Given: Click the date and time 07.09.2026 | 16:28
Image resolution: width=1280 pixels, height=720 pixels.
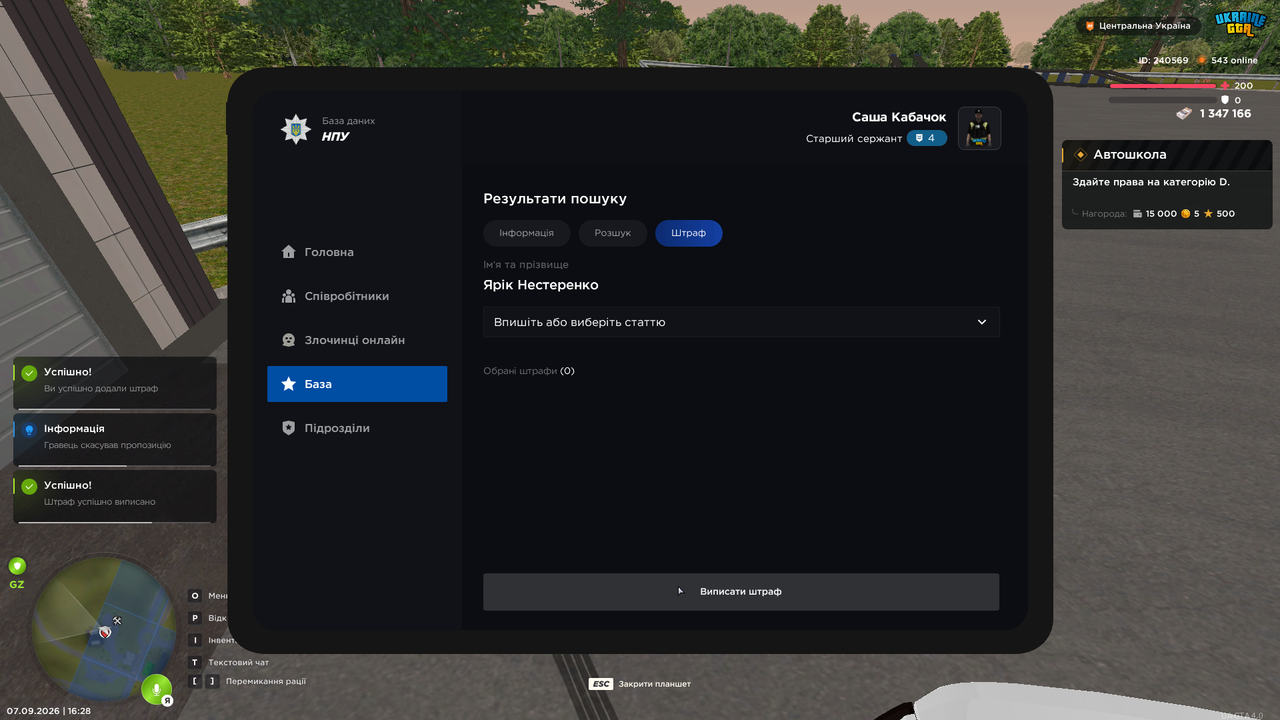Looking at the screenshot, I should (x=49, y=711).
